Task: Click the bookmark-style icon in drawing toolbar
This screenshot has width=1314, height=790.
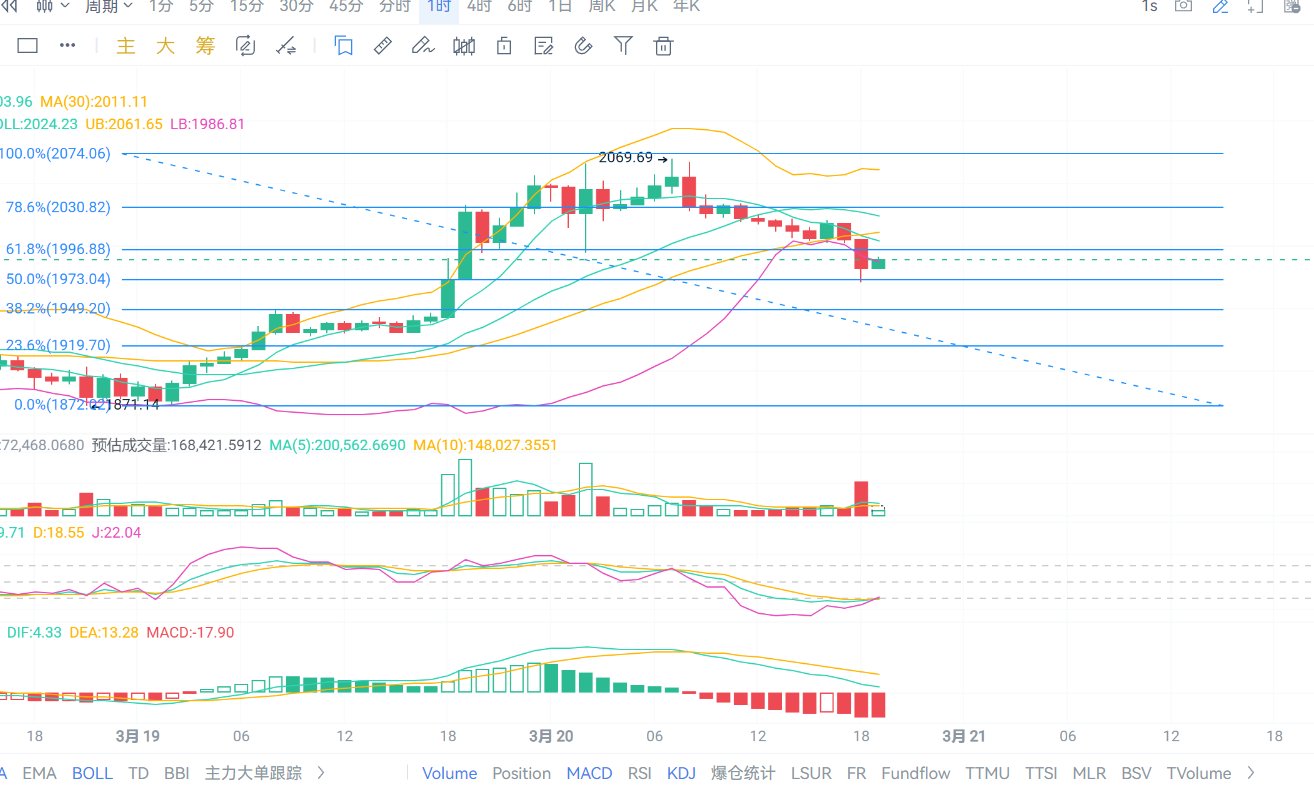Action: click(343, 46)
